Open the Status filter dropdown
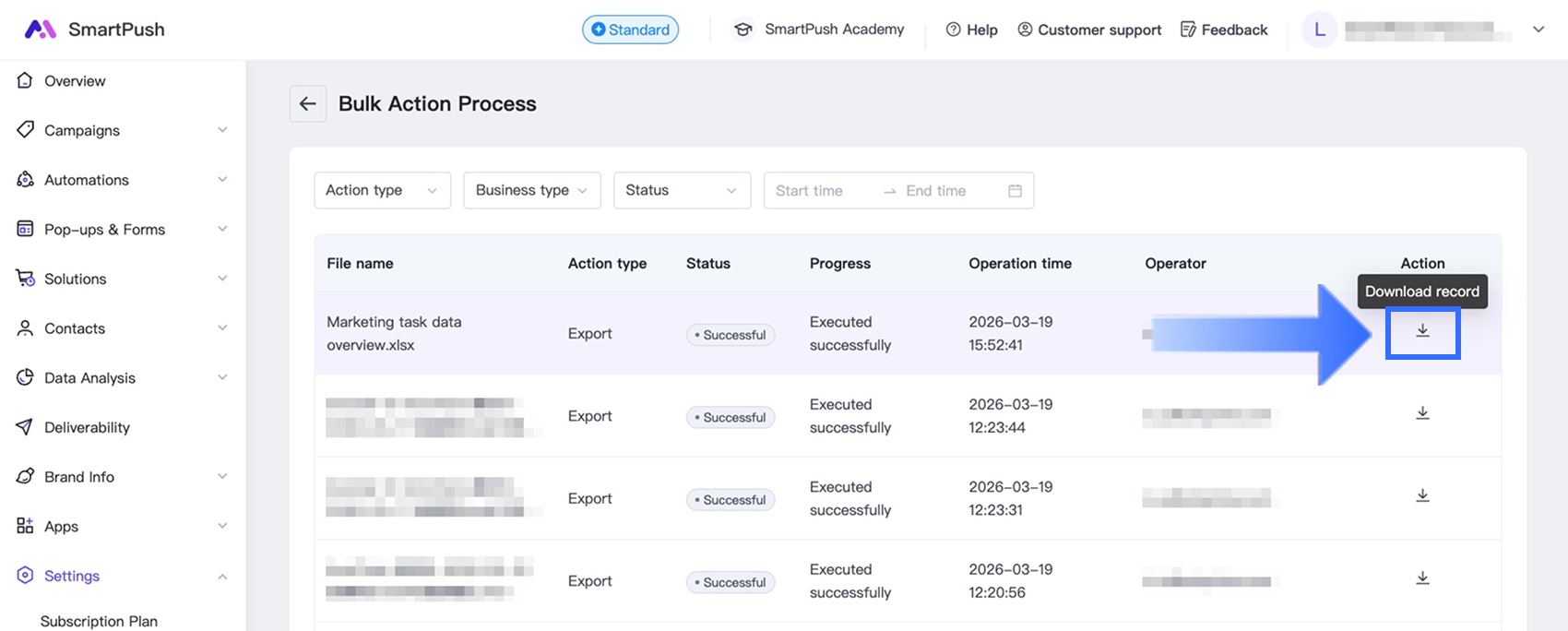 (x=681, y=191)
